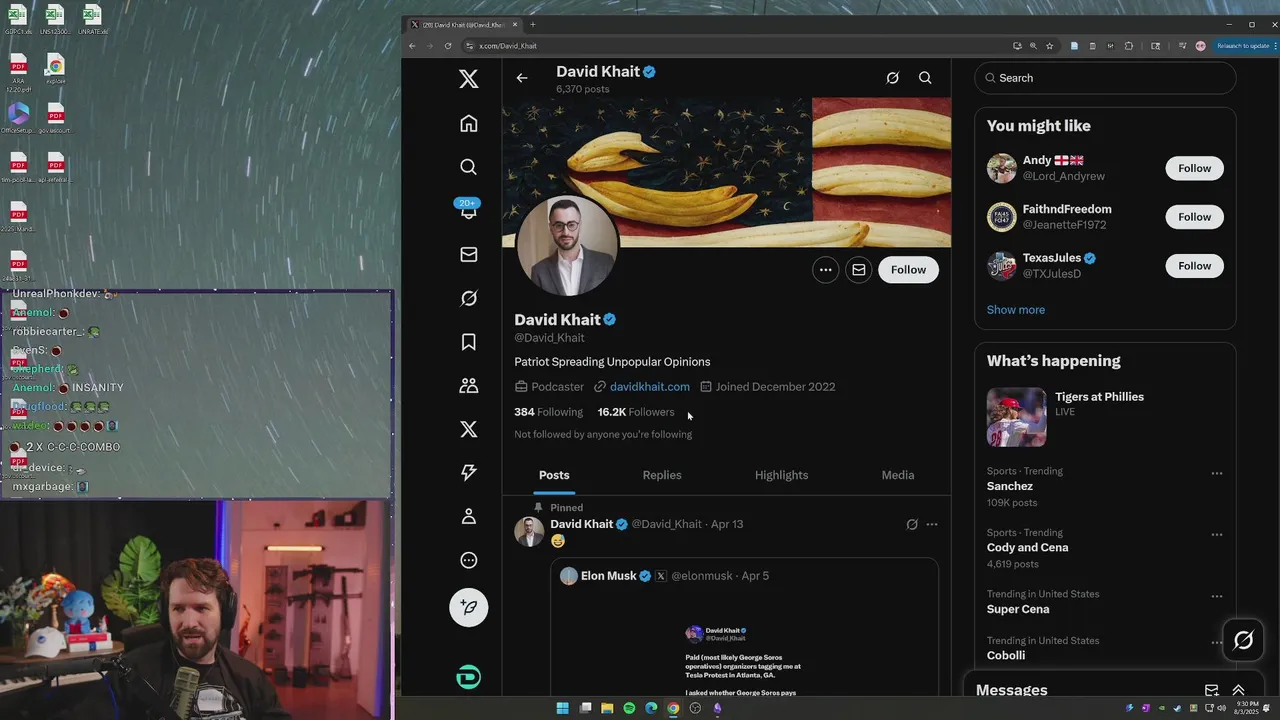Open Notifications bell with 20+ badge
Viewport: 1280px width, 720px height.
click(468, 209)
